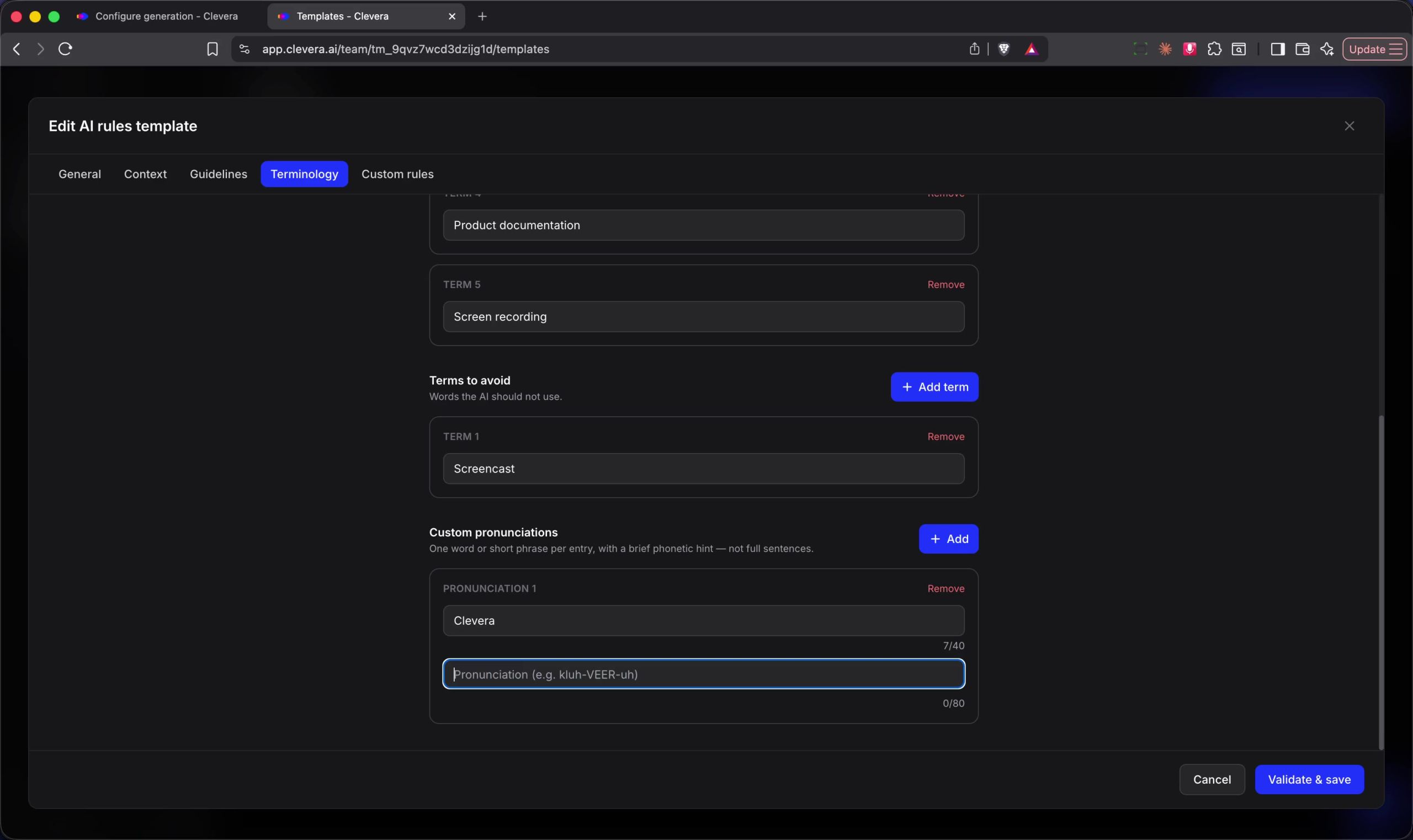Click Validate & save button
The width and height of the screenshot is (1413, 840).
pyautogui.click(x=1309, y=779)
